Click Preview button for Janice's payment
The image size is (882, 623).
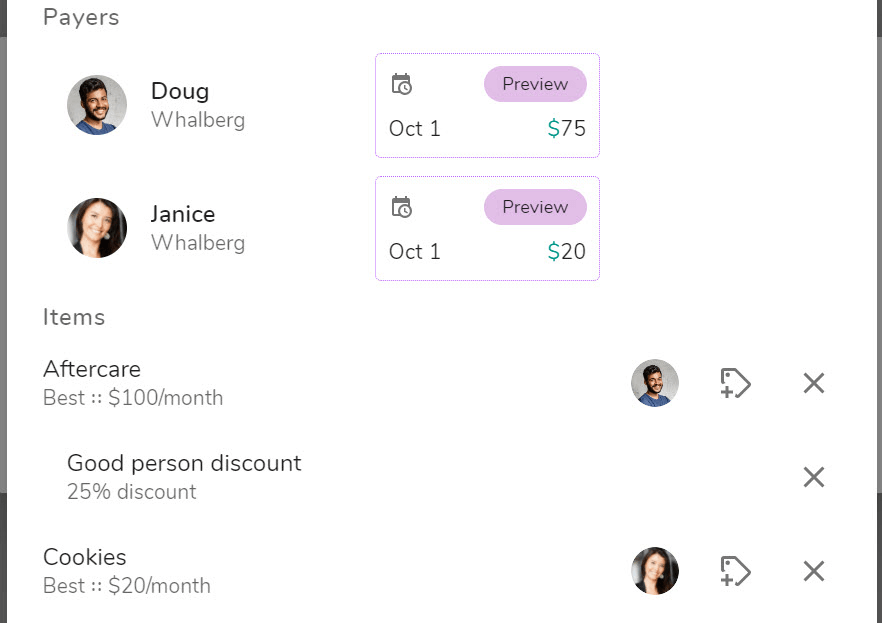point(535,207)
